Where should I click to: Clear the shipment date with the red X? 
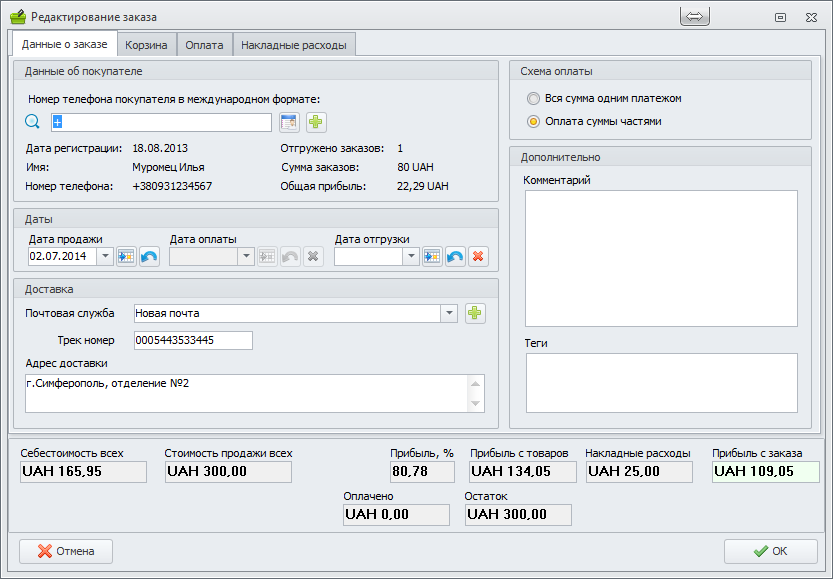[x=479, y=257]
